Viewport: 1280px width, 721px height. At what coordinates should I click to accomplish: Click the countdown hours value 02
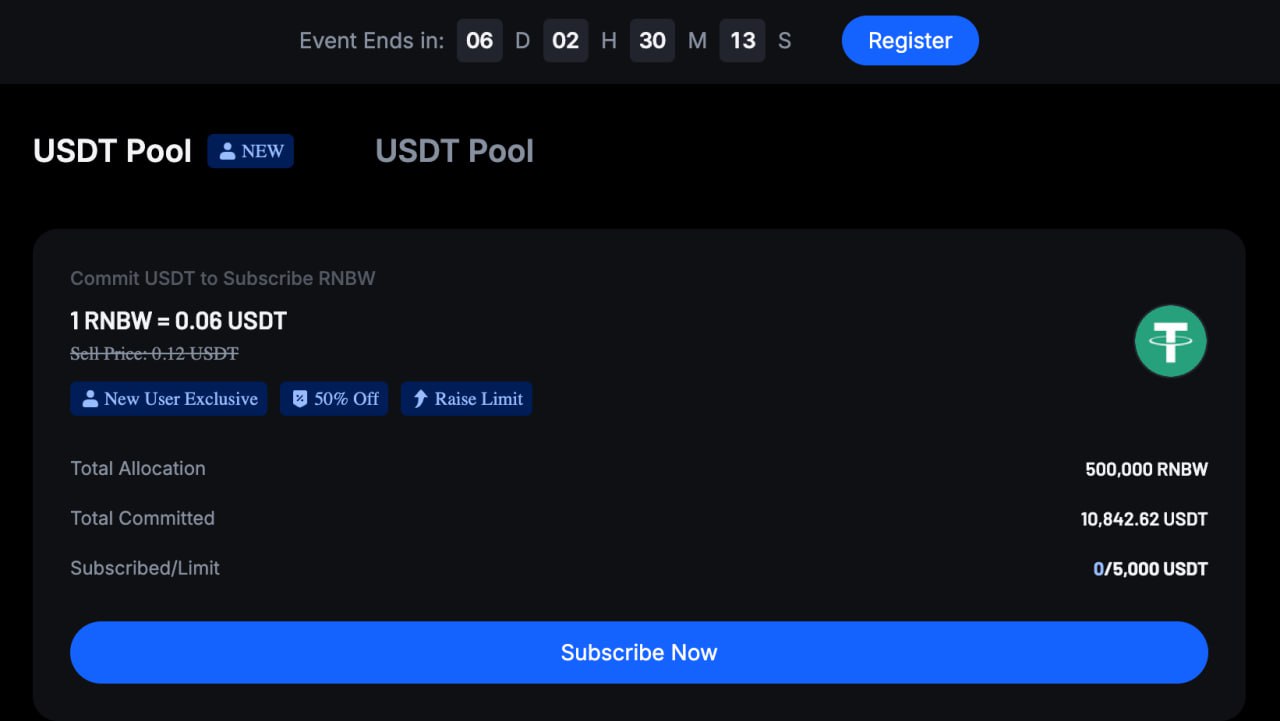566,41
